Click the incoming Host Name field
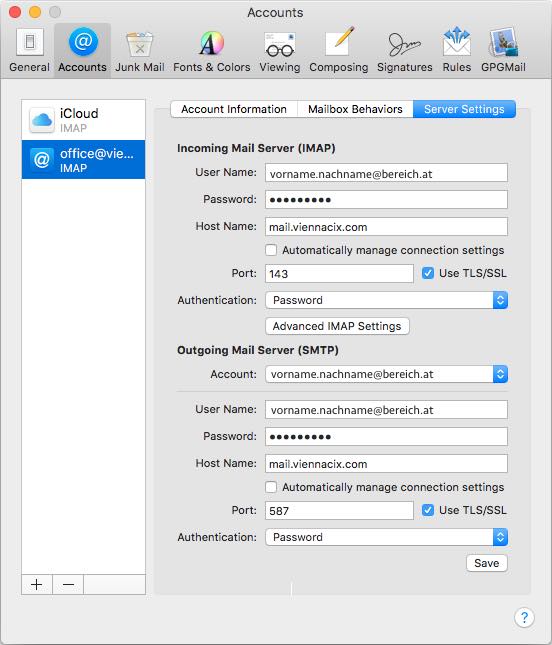This screenshot has height=645, width=552. (386, 227)
